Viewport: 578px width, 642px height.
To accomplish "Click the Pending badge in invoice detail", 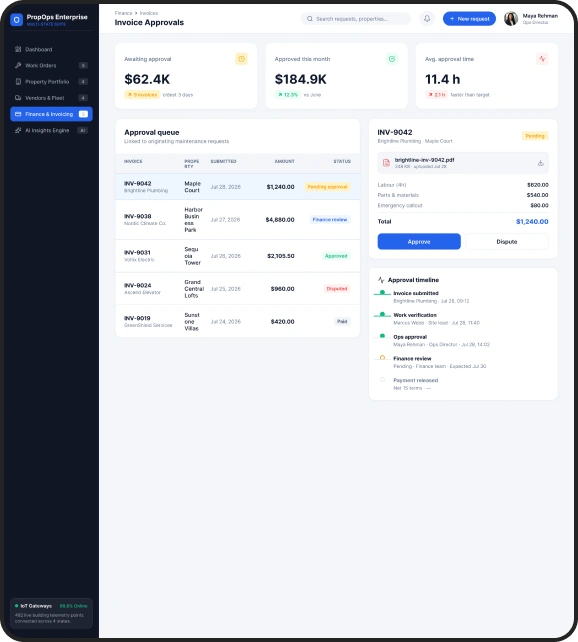I will [x=535, y=136].
